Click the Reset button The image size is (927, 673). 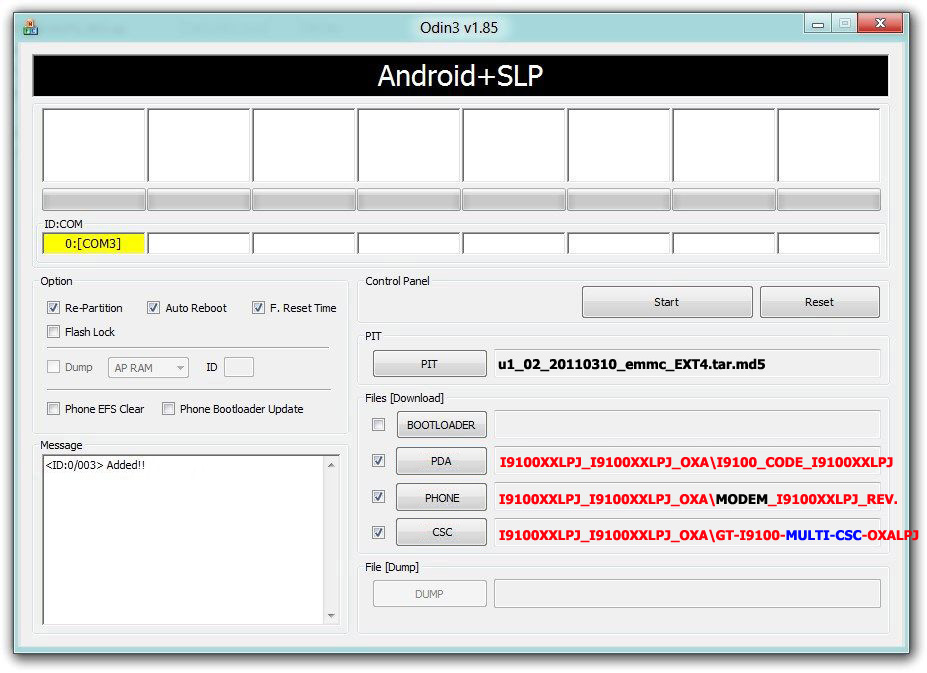pos(819,302)
